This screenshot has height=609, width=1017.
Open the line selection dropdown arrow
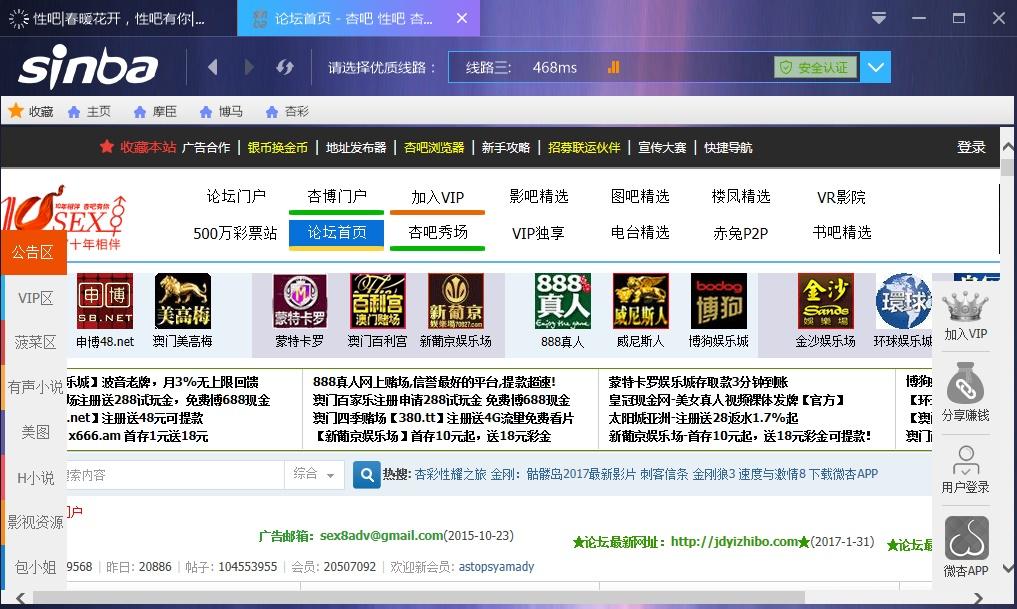[876, 67]
